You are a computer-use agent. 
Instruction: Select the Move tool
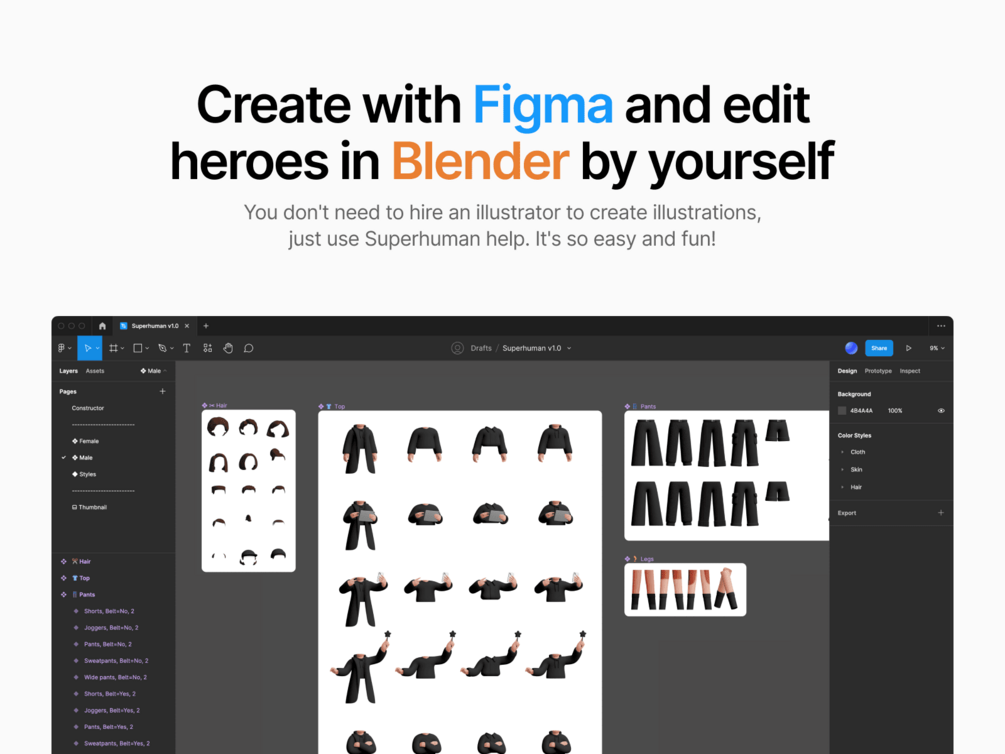coord(88,348)
